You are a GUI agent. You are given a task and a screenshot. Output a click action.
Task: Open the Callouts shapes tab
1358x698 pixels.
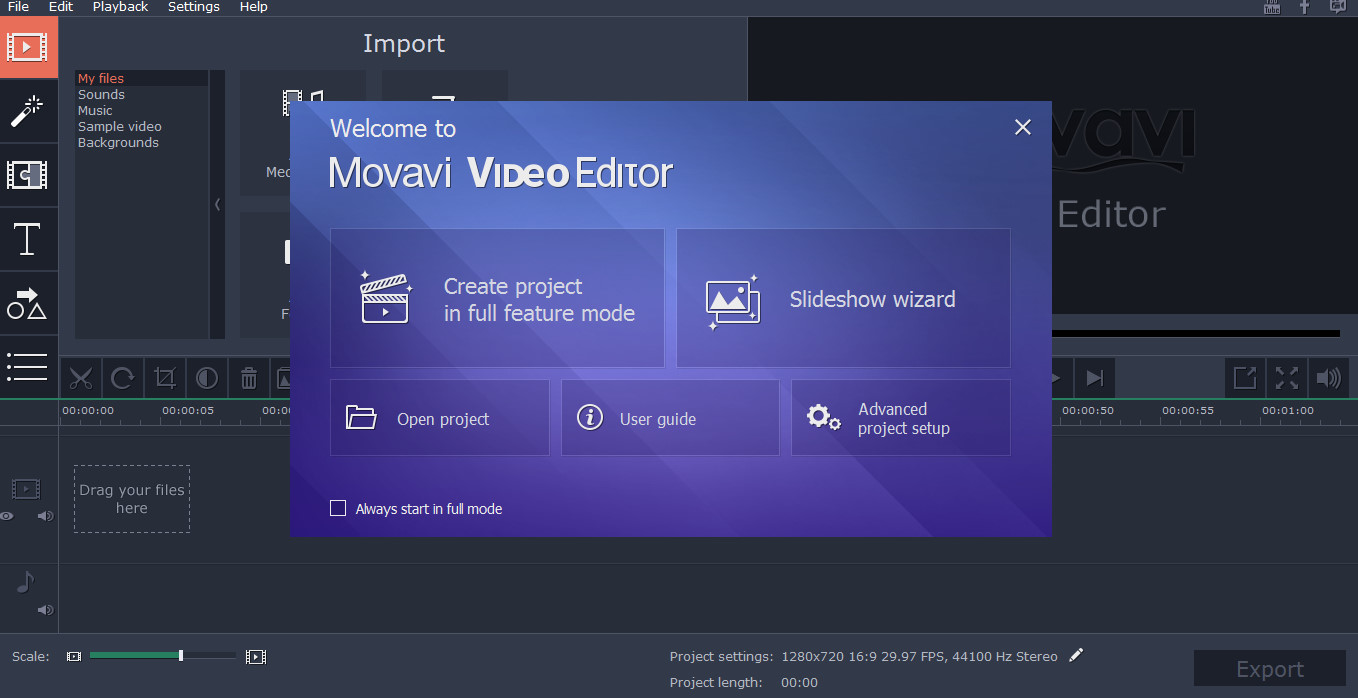coord(28,304)
